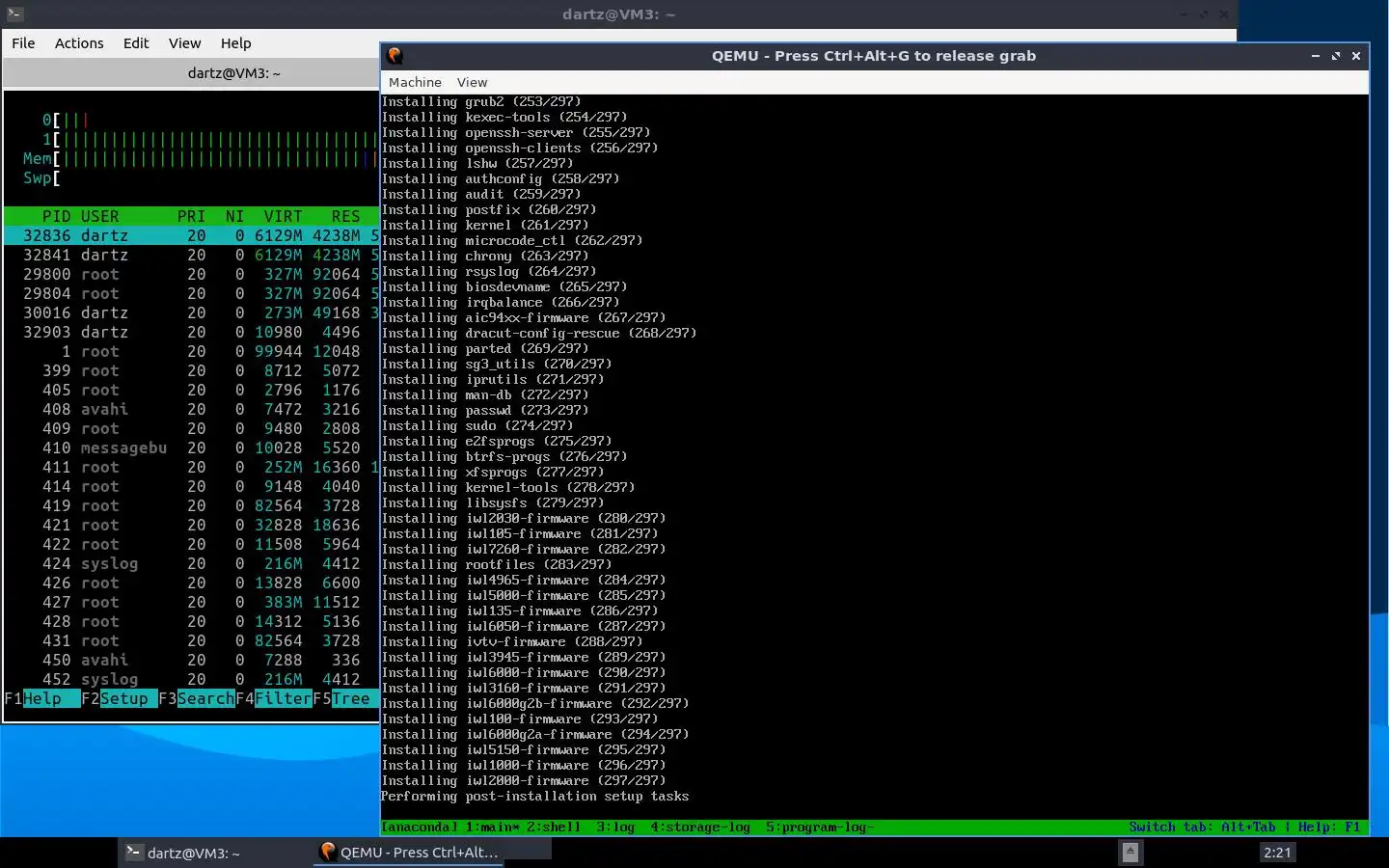The width and height of the screenshot is (1389, 868).
Task: Click the CPU 1 usage meter in htop
Action: tap(210, 140)
